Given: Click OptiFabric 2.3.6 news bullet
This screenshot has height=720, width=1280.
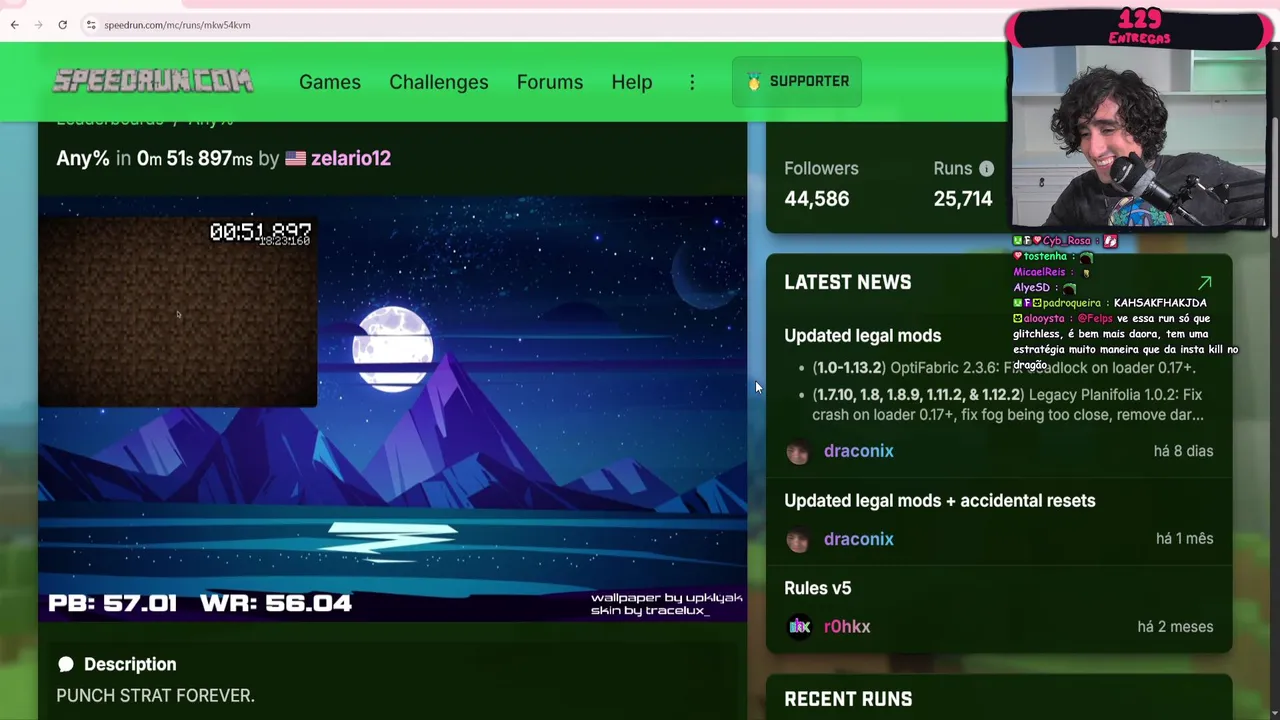Looking at the screenshot, I should click(1004, 368).
